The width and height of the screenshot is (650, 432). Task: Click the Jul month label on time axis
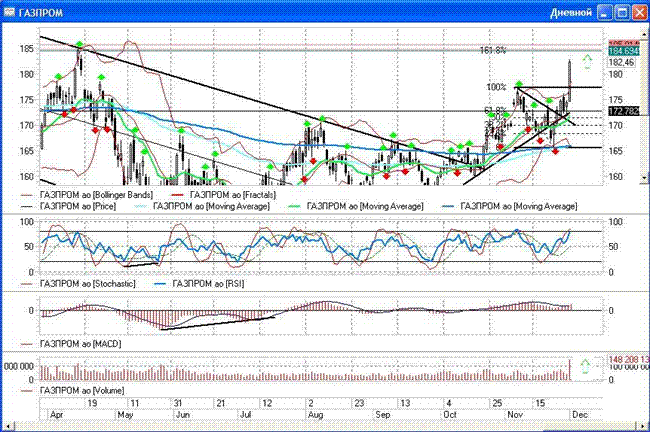(246, 415)
